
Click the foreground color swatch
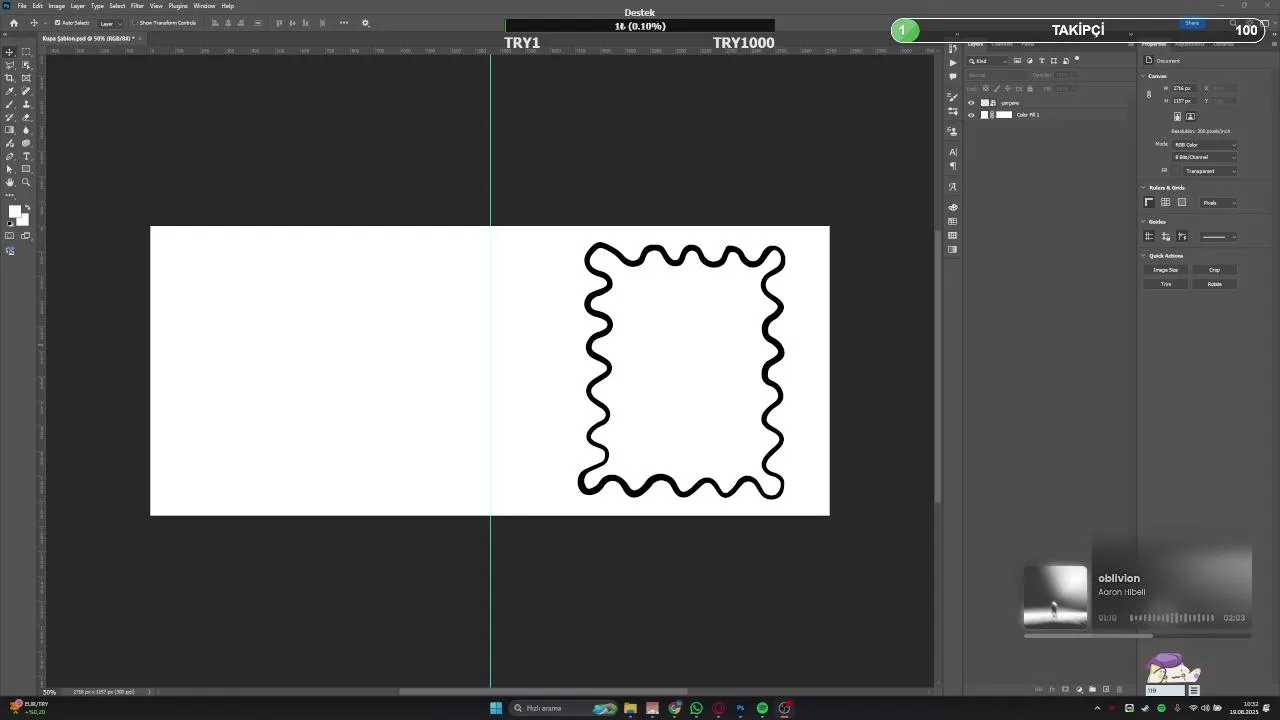pos(14,212)
